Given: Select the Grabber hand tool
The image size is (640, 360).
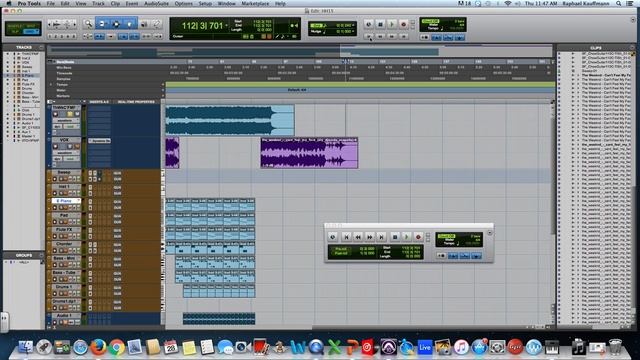Looking at the screenshot, I should click(130, 24).
